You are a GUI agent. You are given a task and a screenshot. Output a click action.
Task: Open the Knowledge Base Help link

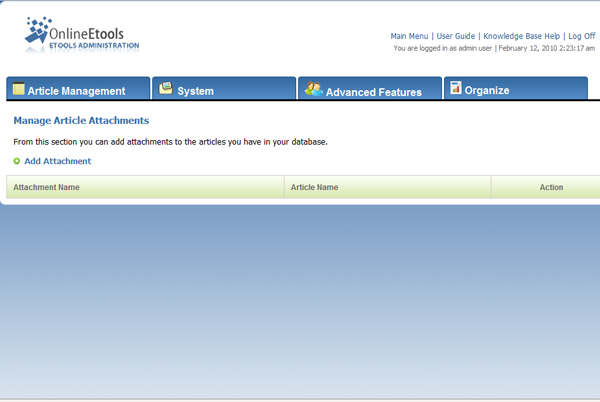pos(522,36)
